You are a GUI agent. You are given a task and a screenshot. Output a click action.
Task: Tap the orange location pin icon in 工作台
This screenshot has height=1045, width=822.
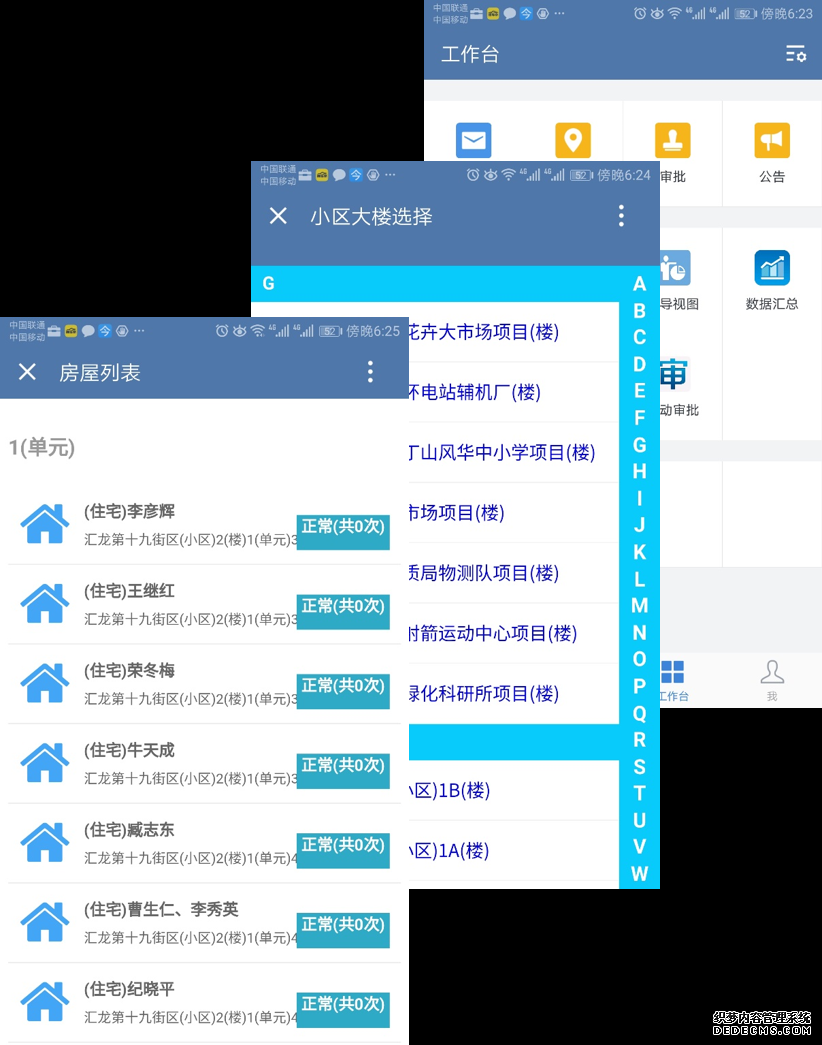[x=573, y=141]
